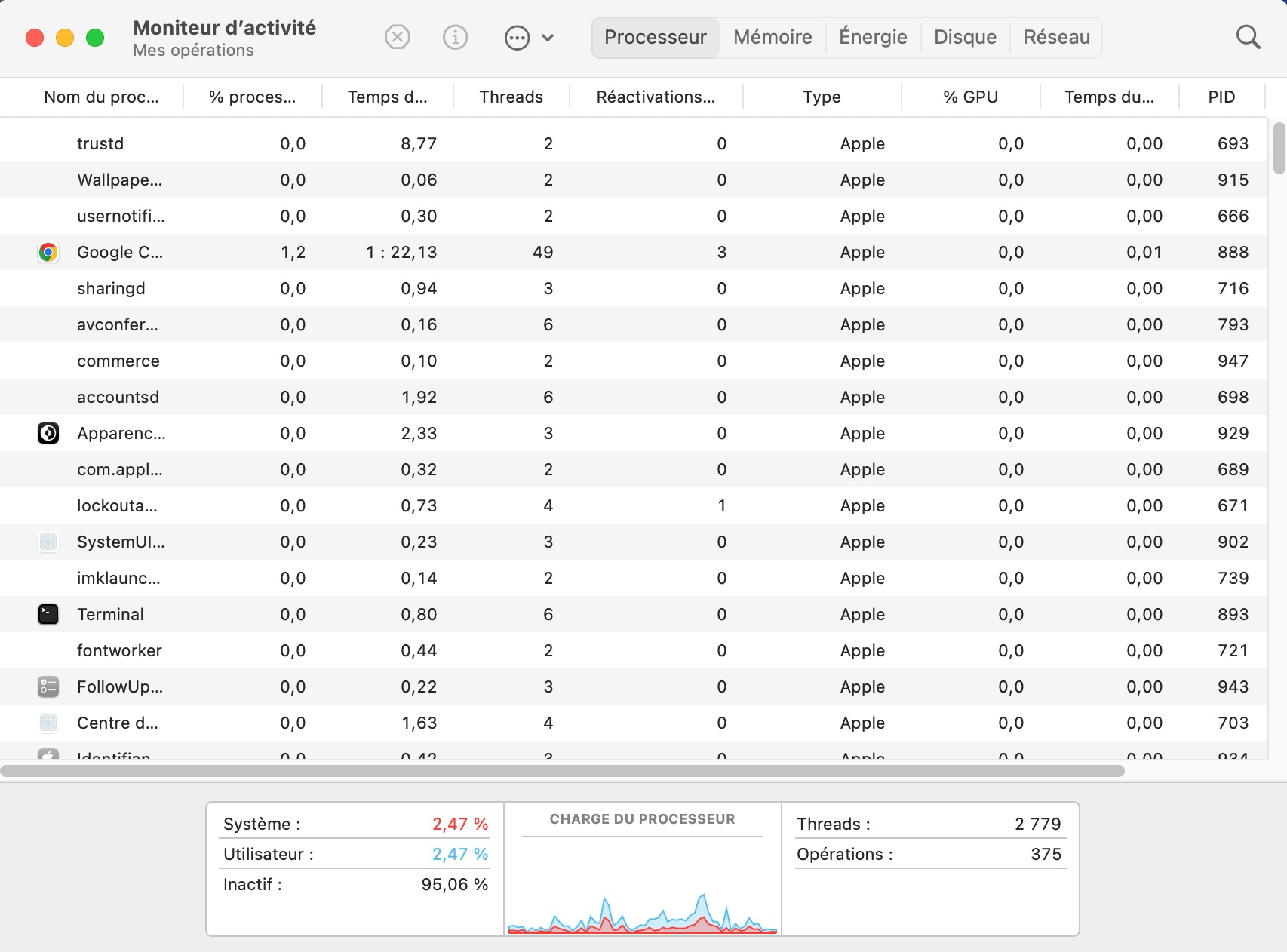Viewport: 1287px width, 952px height.
Task: Sort by Réactivations column header
Action: [656, 97]
